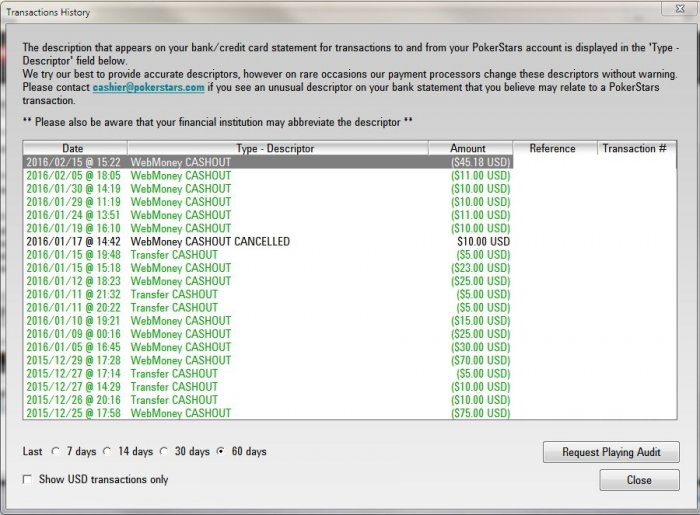Screen dimensions: 700x515
Task: Sort by the Type - Descriptor column header
Action: pyautogui.click(x=278, y=148)
